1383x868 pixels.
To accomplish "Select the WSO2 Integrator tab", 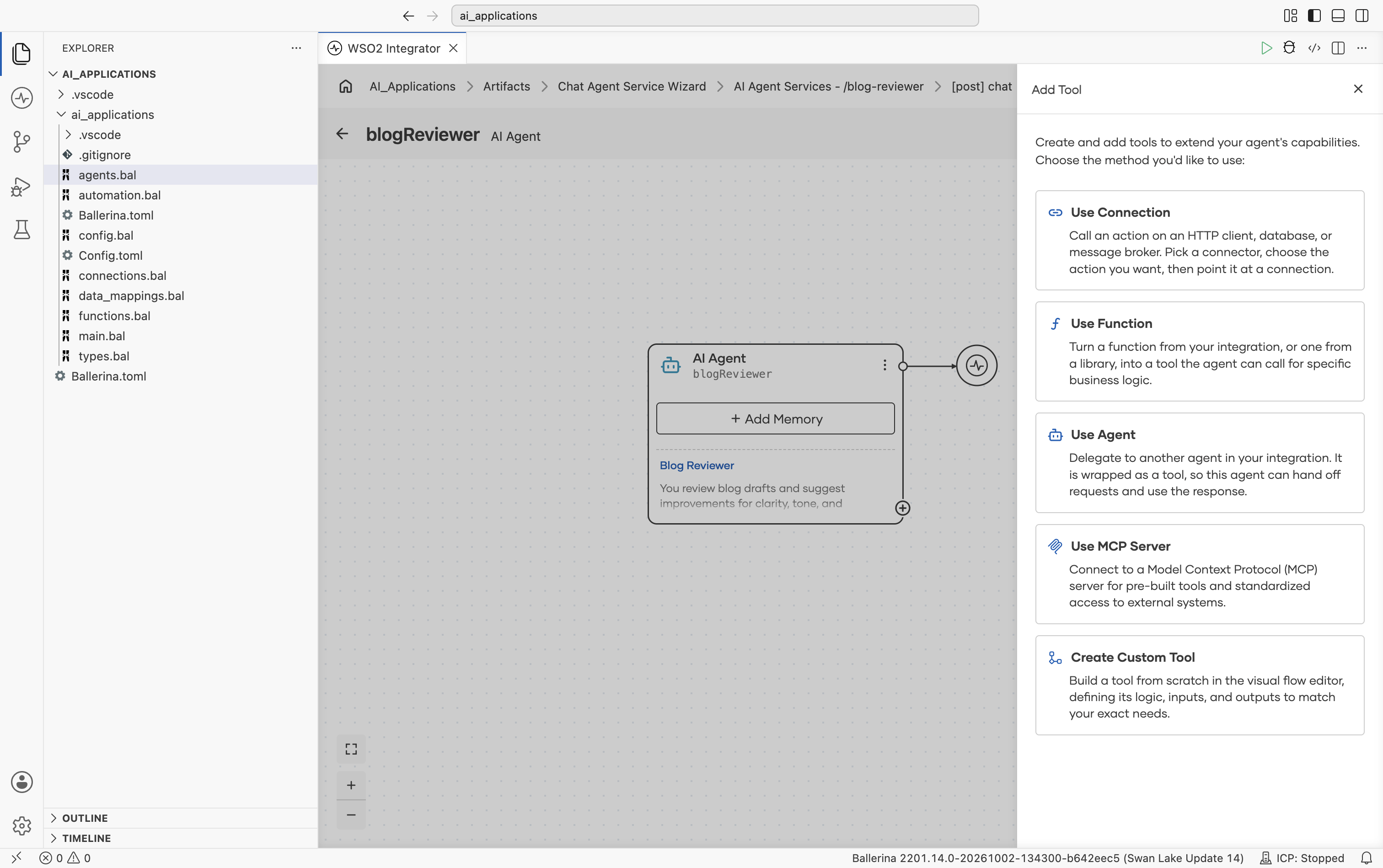I will [393, 48].
